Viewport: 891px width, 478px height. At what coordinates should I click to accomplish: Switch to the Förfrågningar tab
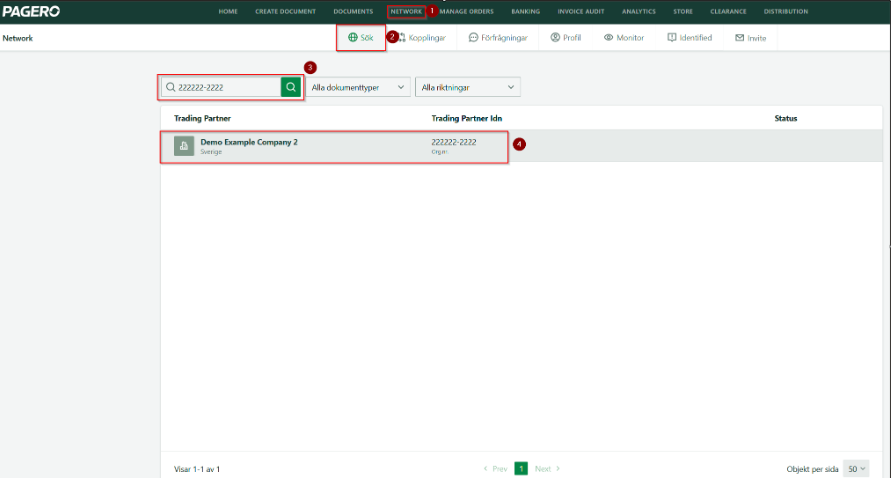(x=498, y=37)
